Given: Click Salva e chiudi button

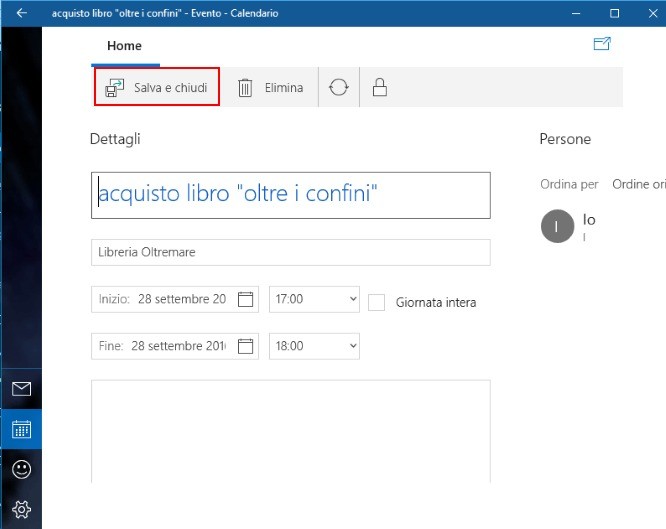Looking at the screenshot, I should pos(157,88).
